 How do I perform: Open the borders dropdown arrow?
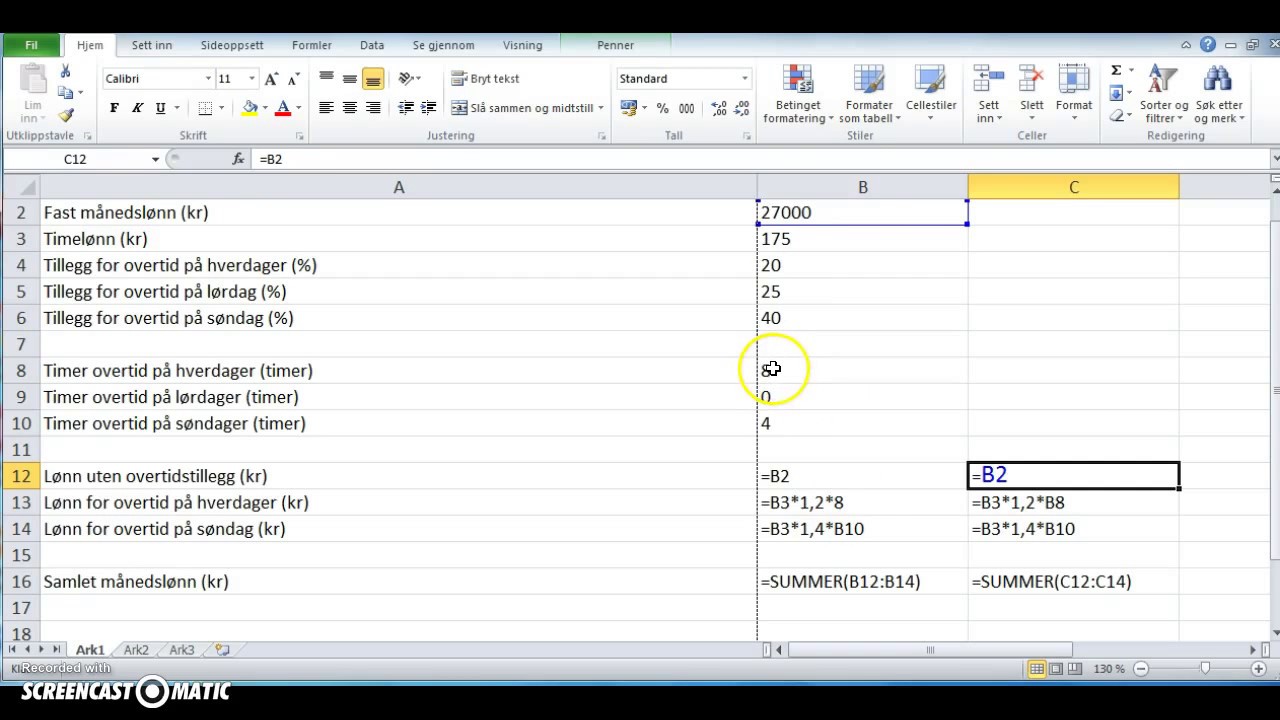click(222, 108)
